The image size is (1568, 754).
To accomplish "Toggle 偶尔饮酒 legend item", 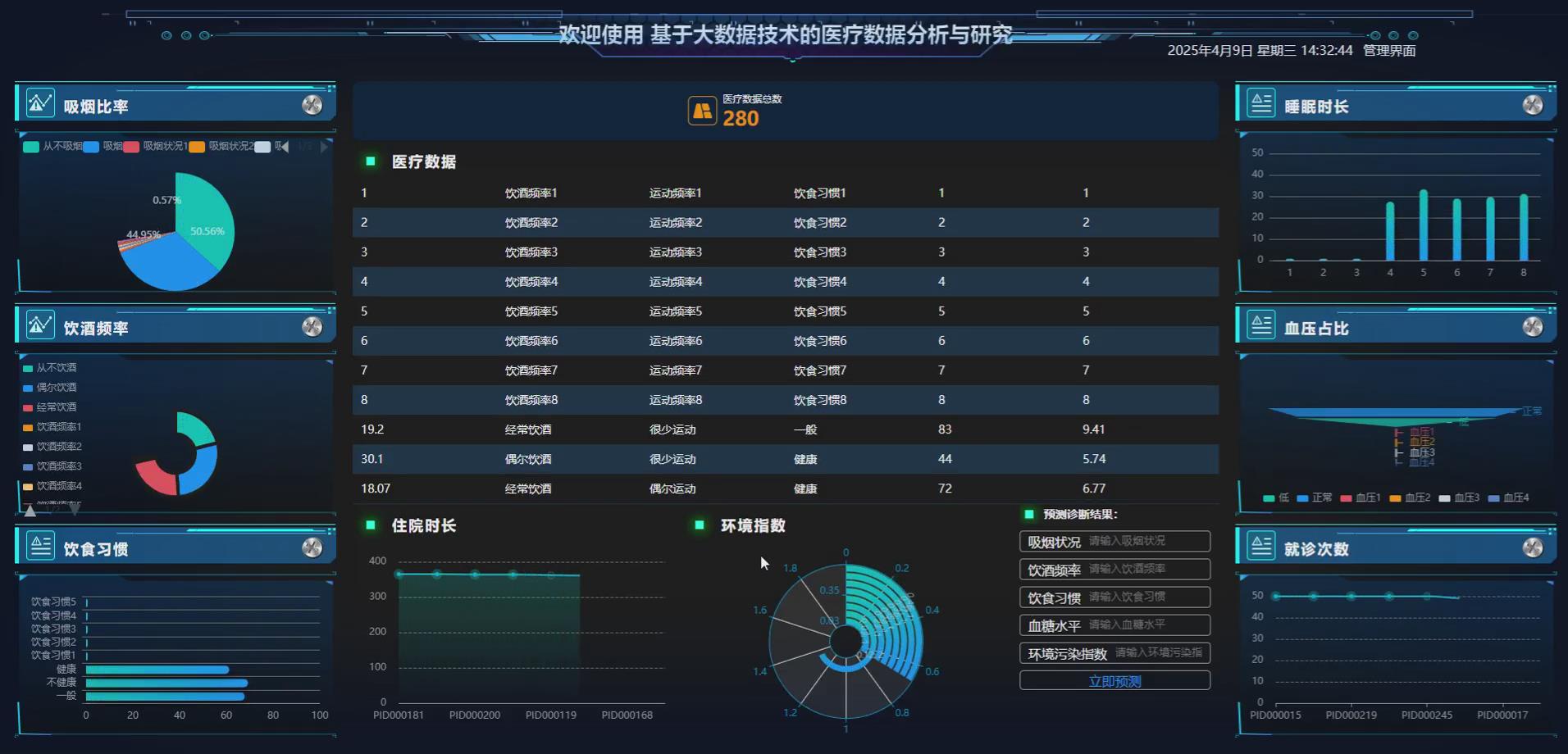I will [49, 388].
